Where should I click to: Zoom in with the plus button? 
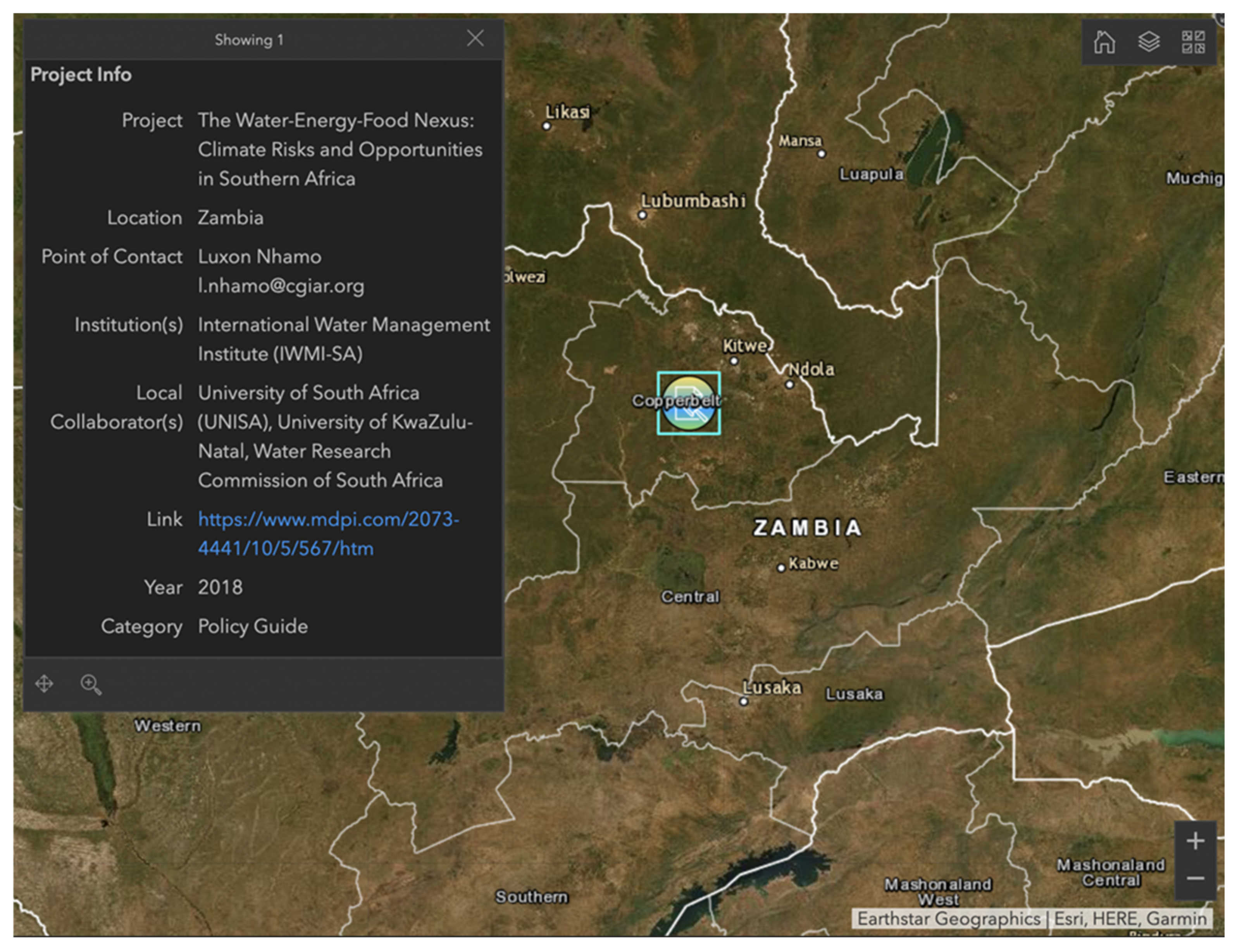tap(1195, 841)
